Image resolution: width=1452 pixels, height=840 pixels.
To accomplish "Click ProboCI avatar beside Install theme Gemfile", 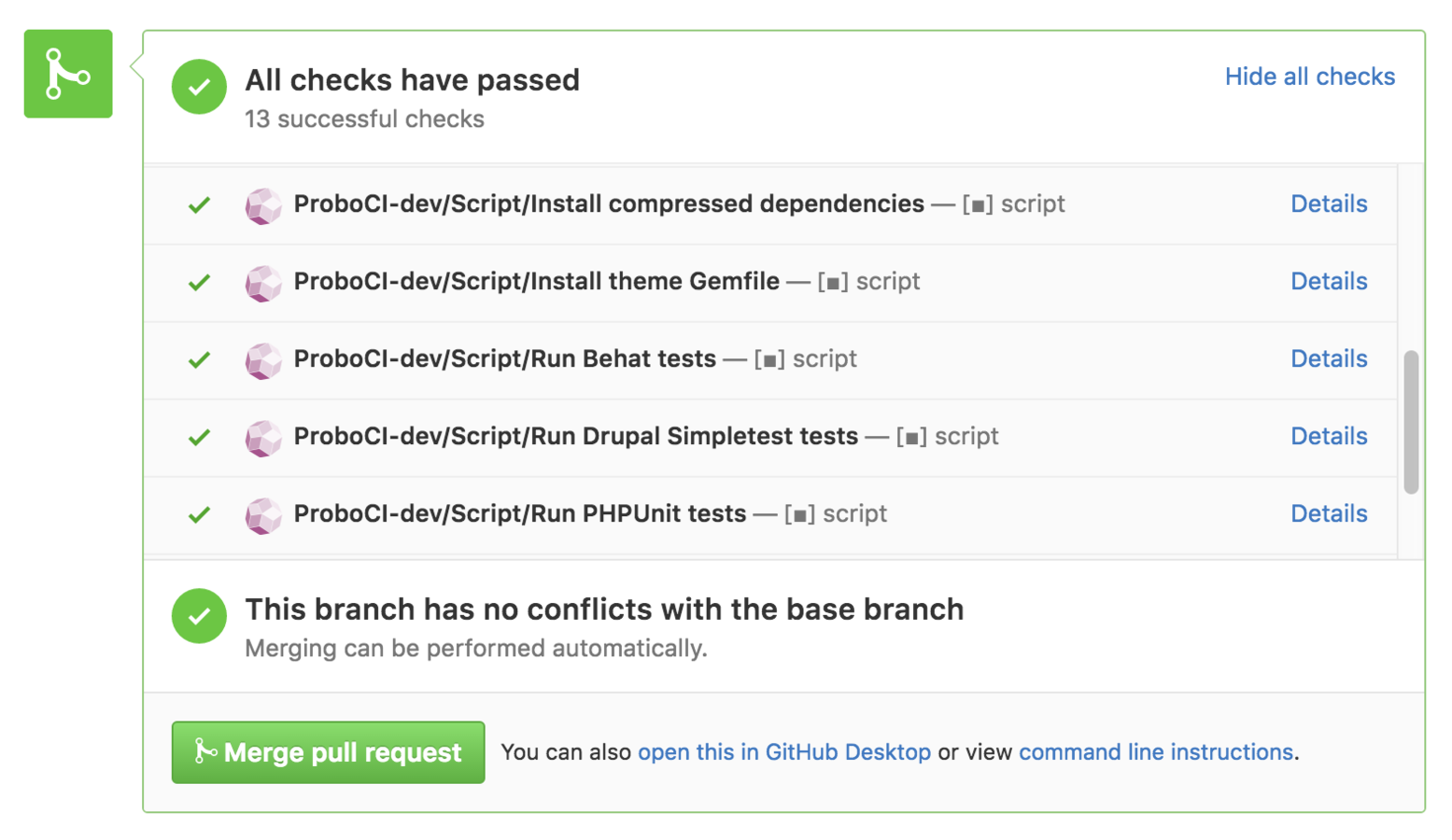I will click(x=263, y=283).
